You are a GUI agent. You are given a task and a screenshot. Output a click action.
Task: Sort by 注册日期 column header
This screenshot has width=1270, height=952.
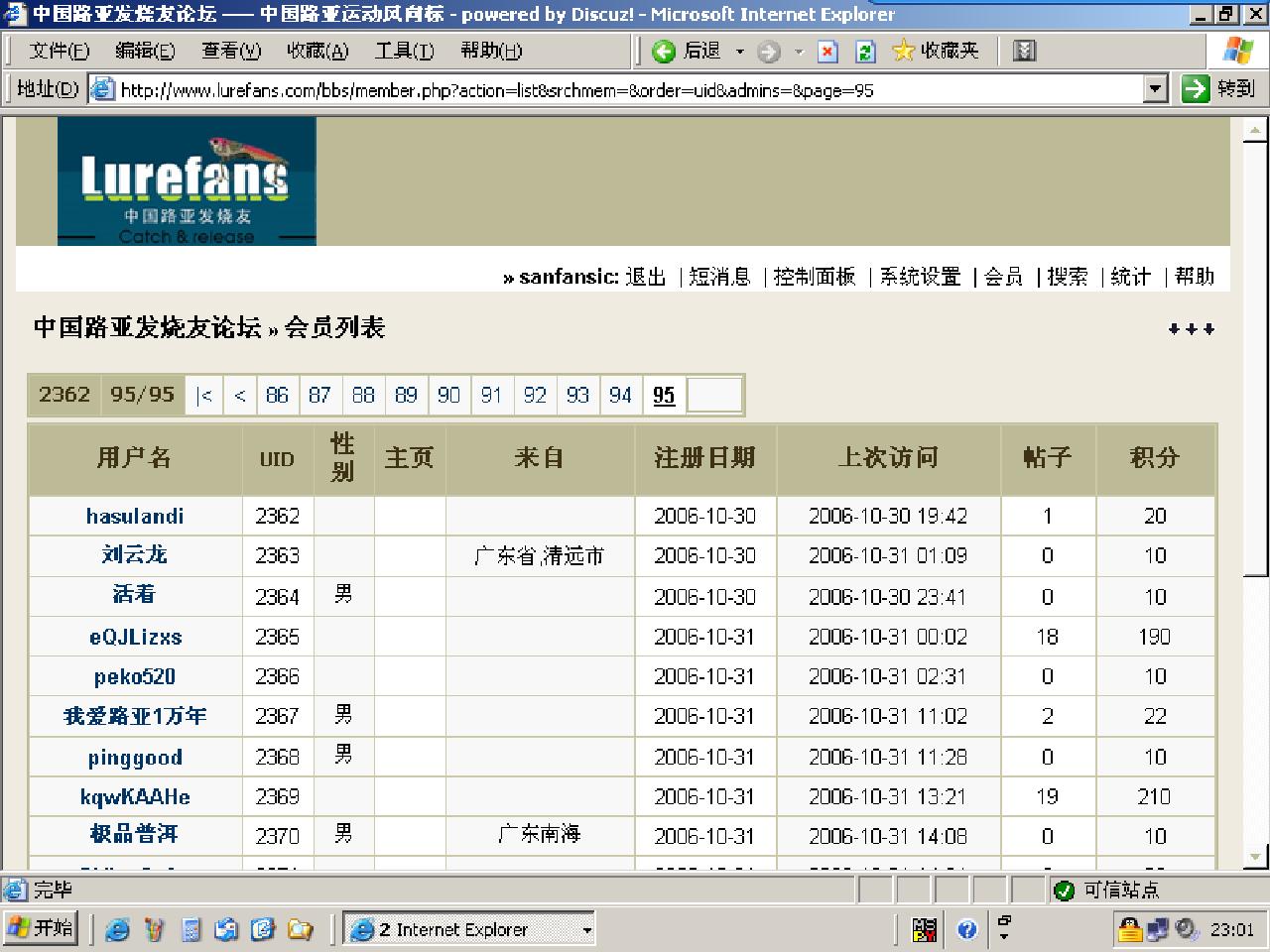[704, 457]
